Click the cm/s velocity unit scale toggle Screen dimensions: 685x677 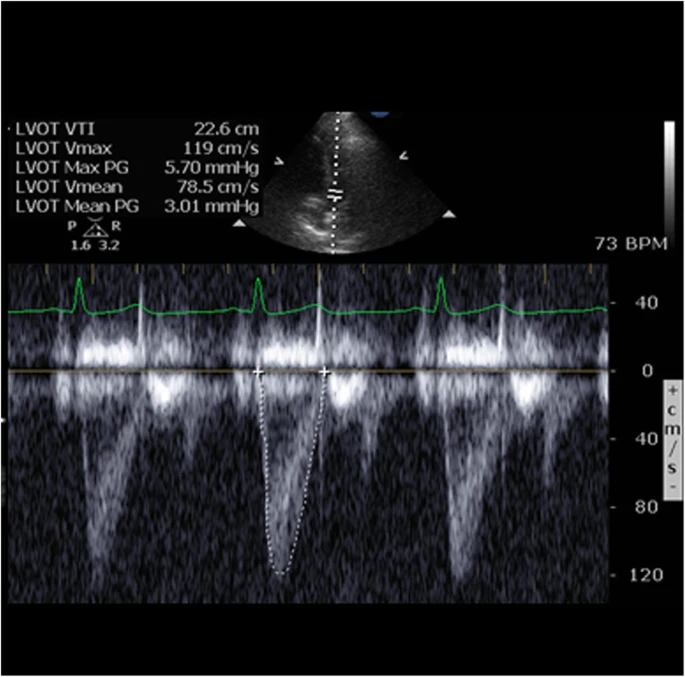click(x=672, y=440)
